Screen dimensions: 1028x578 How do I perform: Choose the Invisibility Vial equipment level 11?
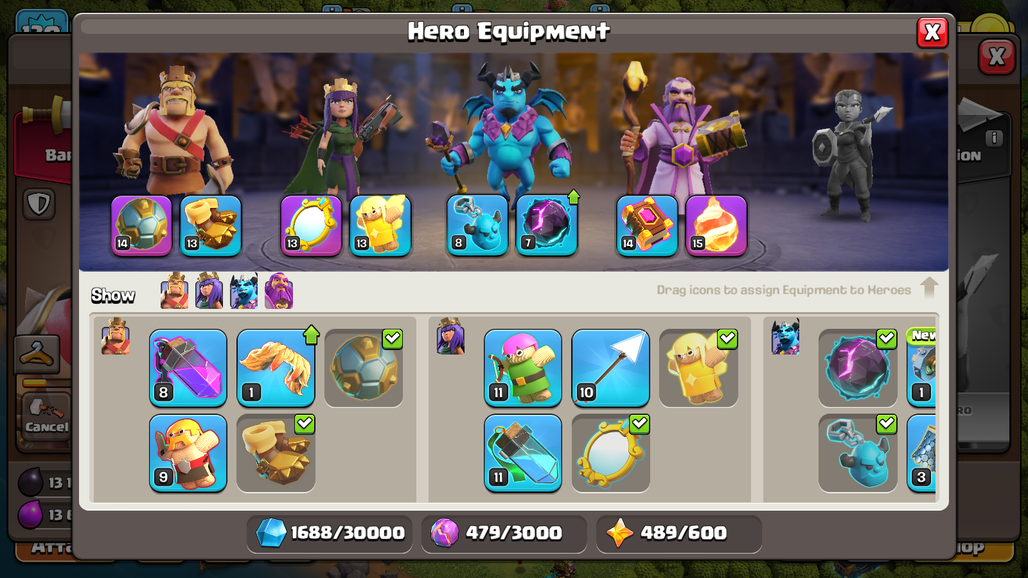click(523, 453)
